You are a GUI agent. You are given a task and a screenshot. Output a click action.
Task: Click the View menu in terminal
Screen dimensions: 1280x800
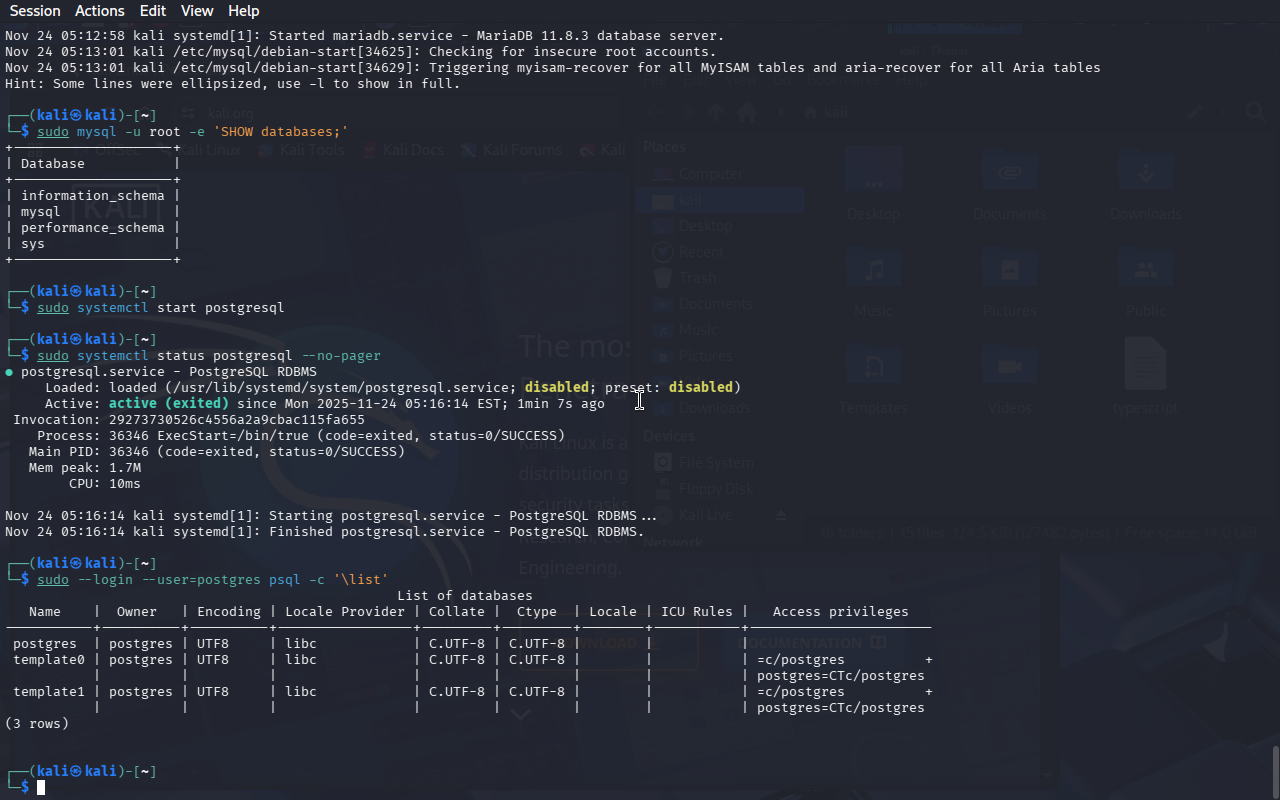point(197,11)
